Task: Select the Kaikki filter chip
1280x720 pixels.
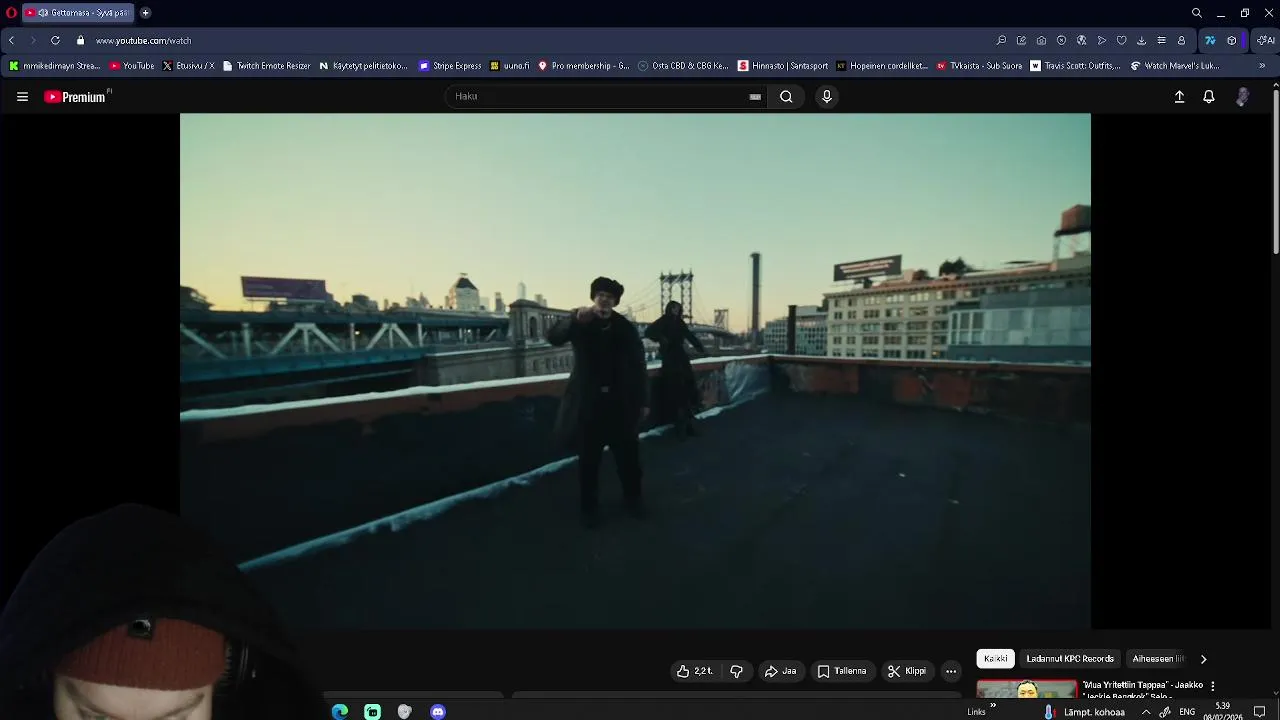Action: click(x=996, y=659)
